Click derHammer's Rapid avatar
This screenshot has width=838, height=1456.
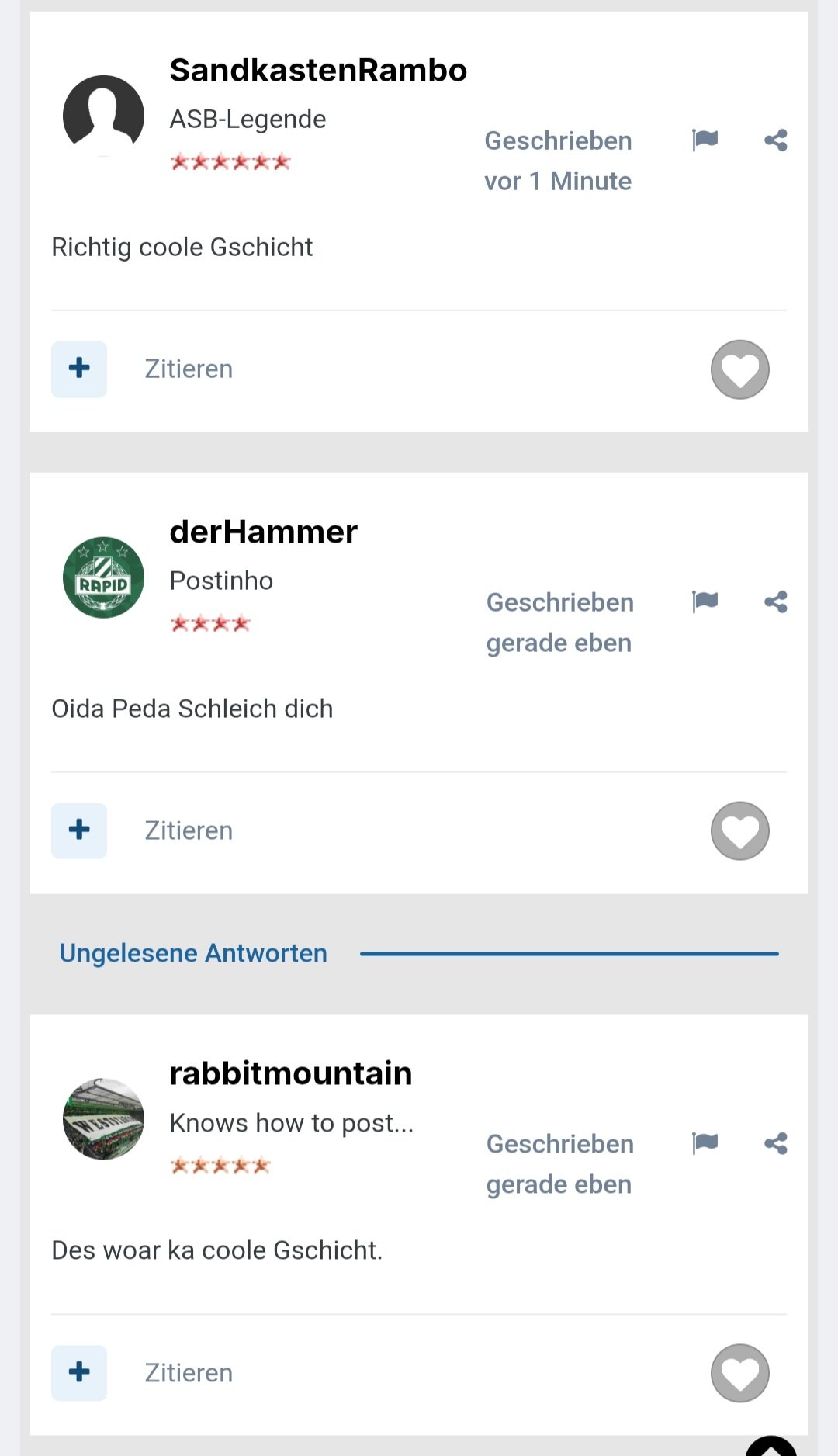(103, 577)
